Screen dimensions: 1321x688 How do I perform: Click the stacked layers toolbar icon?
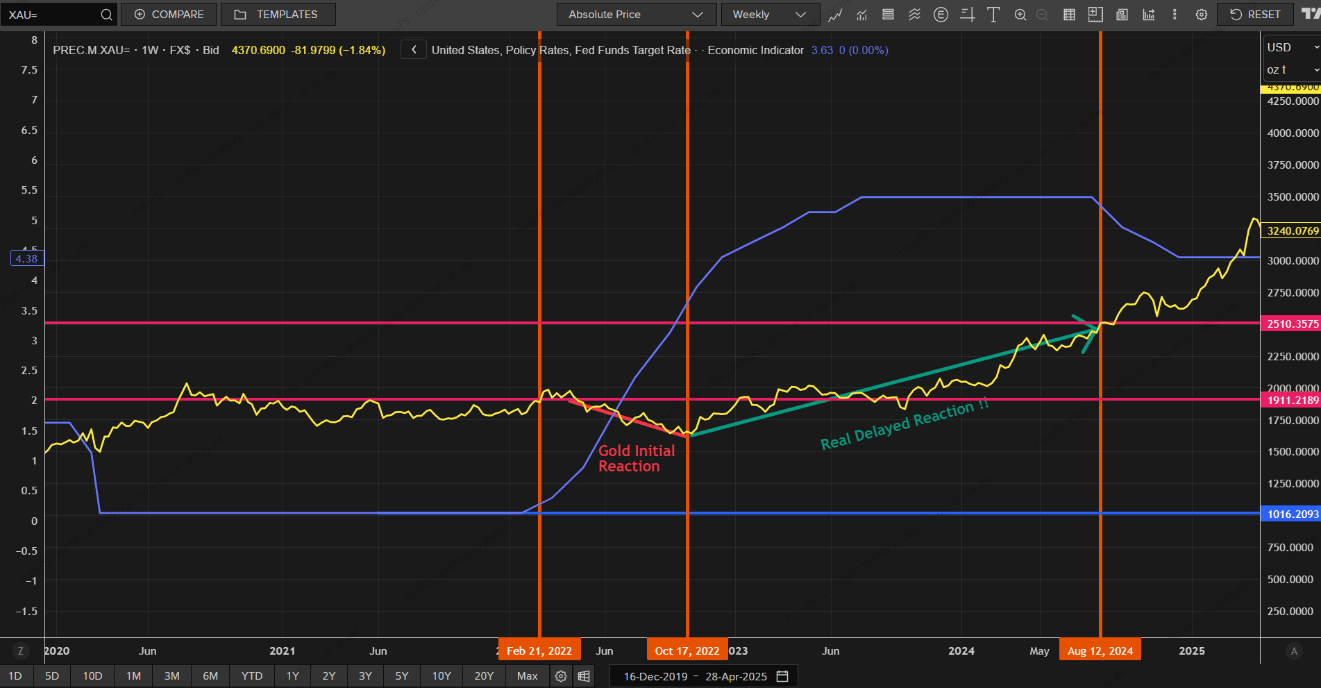tap(888, 15)
